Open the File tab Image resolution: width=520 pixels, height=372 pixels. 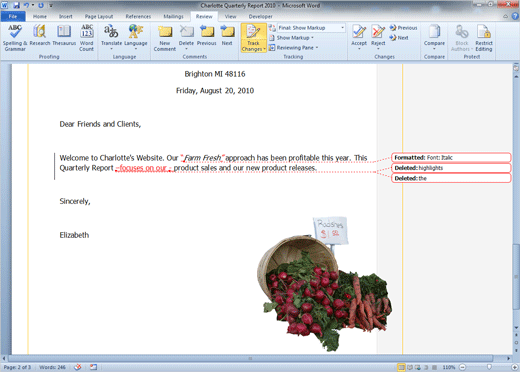(x=13, y=16)
